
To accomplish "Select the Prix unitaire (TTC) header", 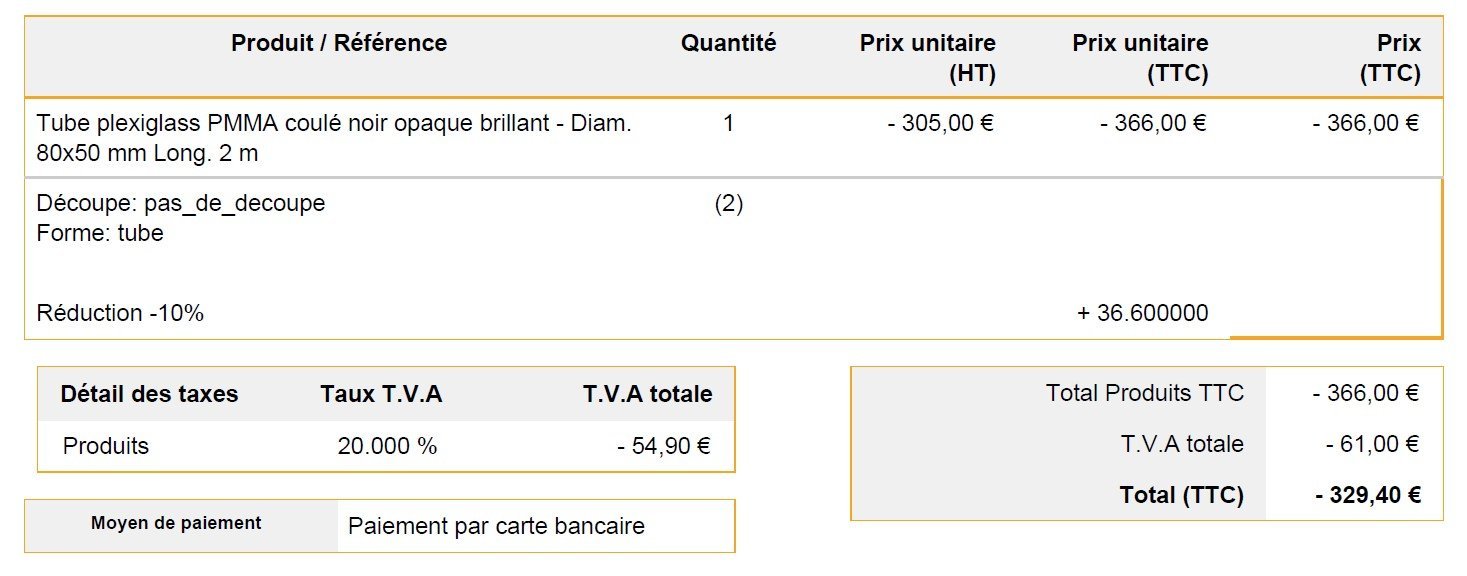I will [1140, 58].
